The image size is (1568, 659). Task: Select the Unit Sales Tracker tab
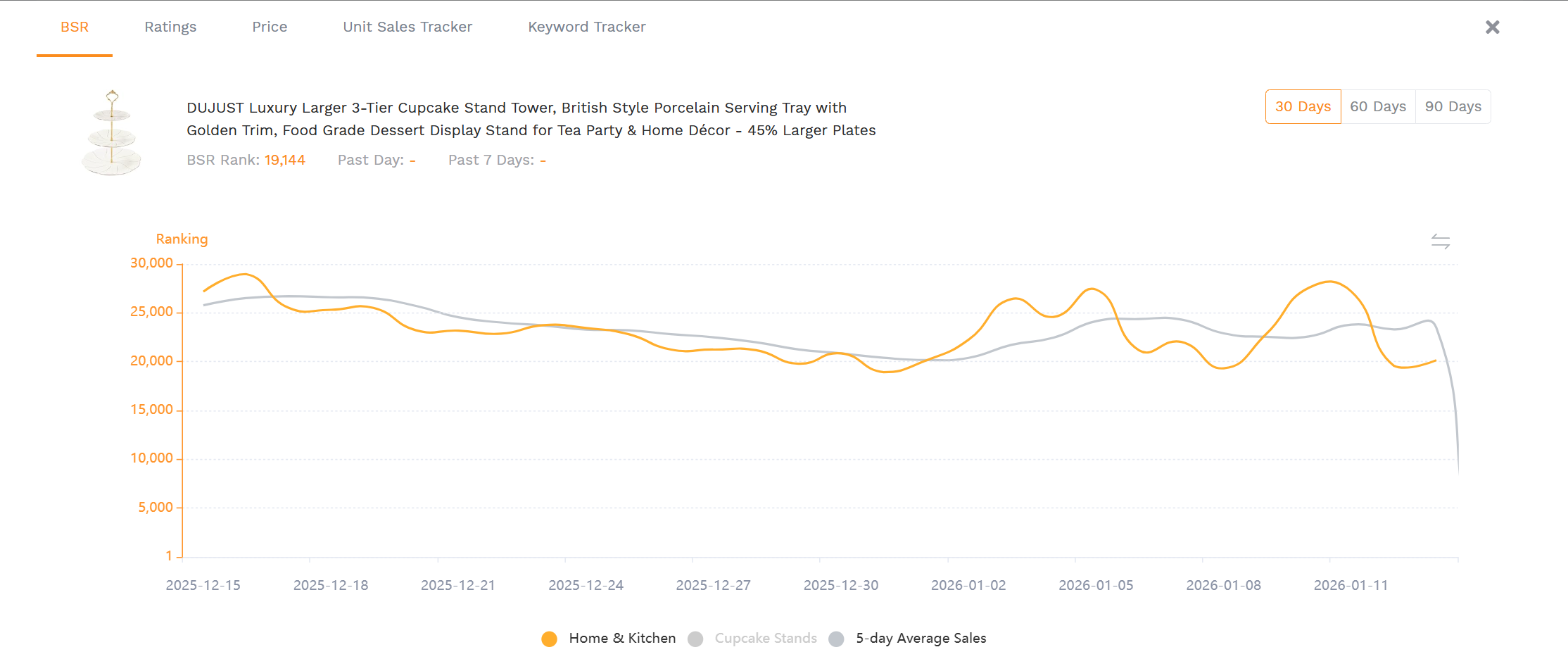[x=407, y=27]
